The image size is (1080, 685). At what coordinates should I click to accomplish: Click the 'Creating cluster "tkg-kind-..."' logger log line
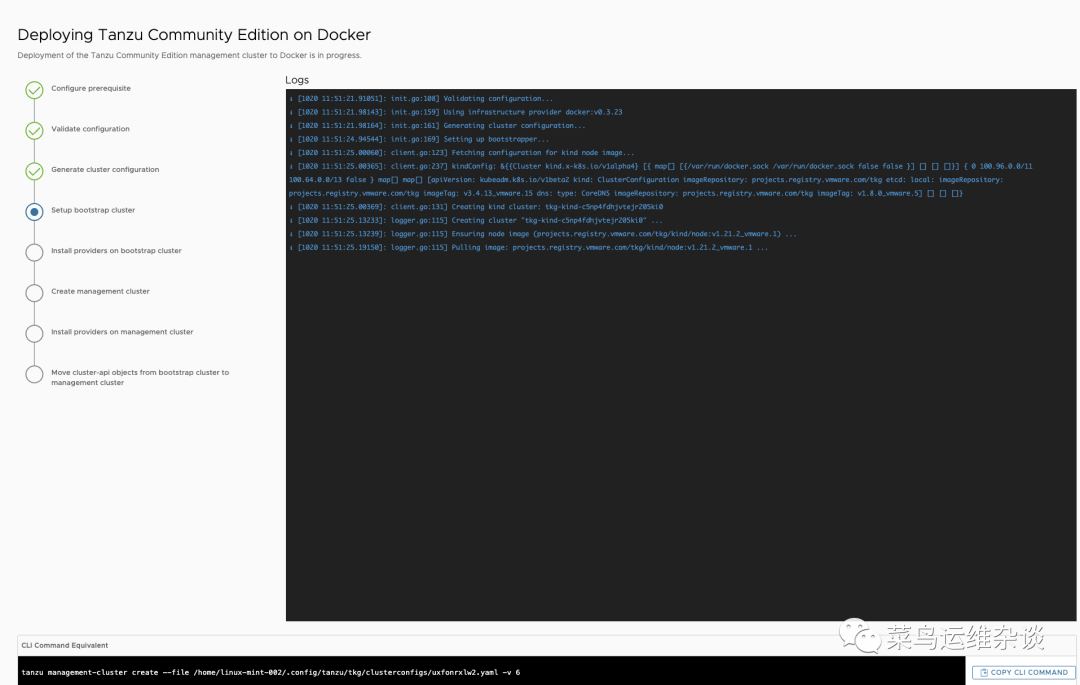click(x=476, y=220)
